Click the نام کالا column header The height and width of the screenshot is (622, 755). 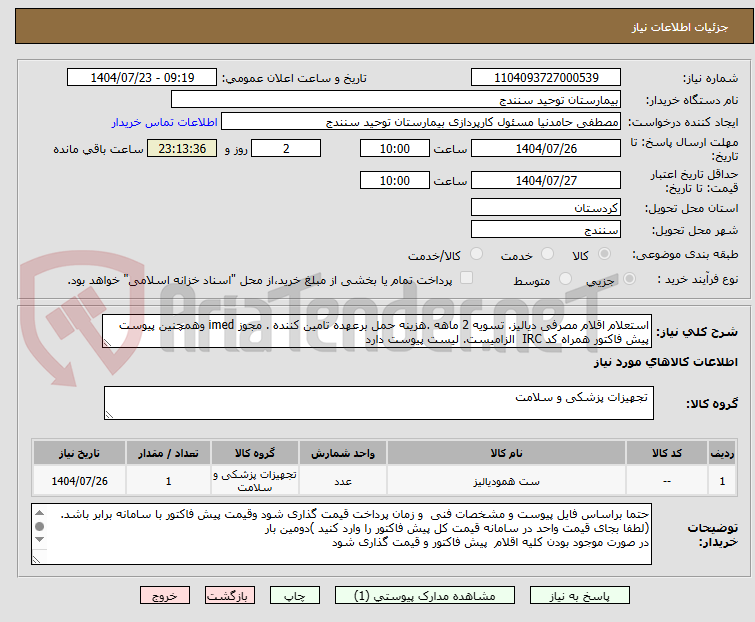[x=506, y=453]
